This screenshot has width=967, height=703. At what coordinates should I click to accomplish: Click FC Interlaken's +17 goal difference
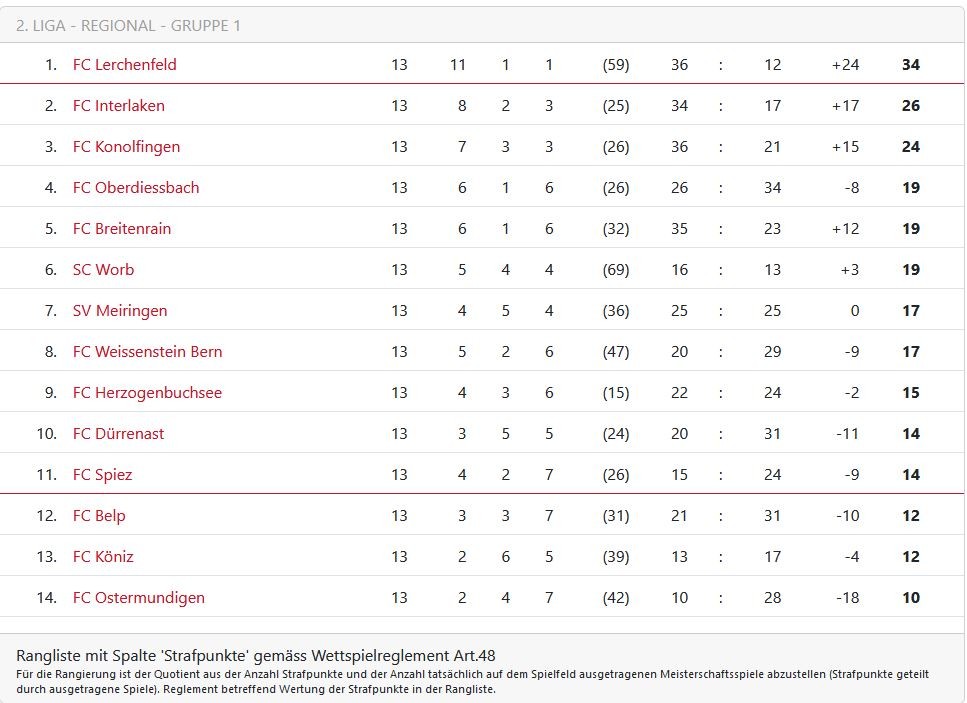point(844,105)
